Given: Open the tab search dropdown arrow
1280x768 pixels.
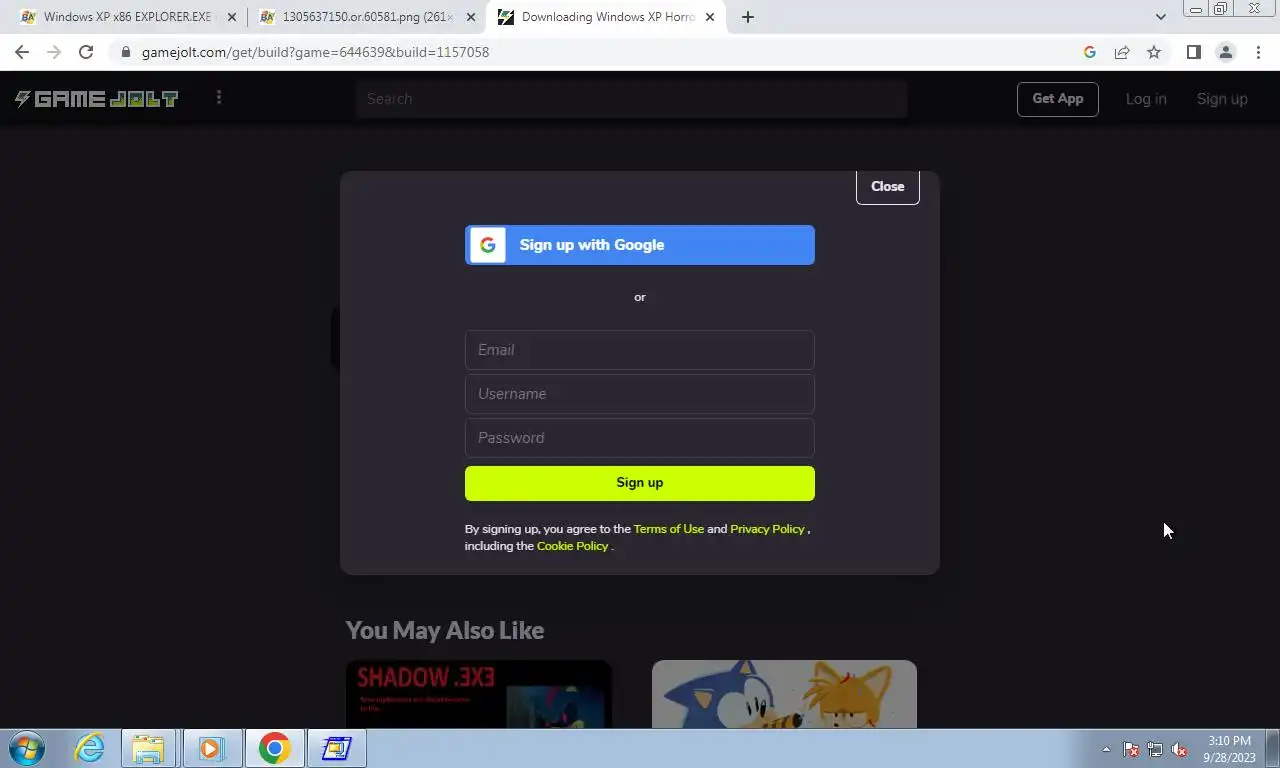Looking at the screenshot, I should click(1160, 17).
